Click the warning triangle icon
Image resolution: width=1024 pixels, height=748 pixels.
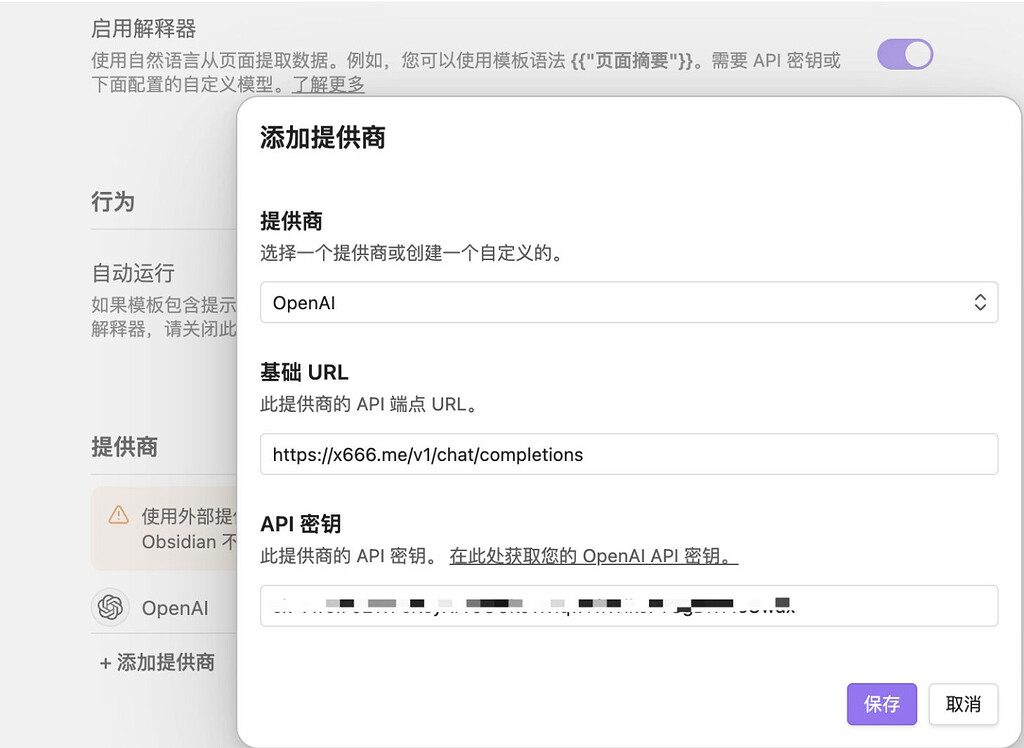pos(118,515)
